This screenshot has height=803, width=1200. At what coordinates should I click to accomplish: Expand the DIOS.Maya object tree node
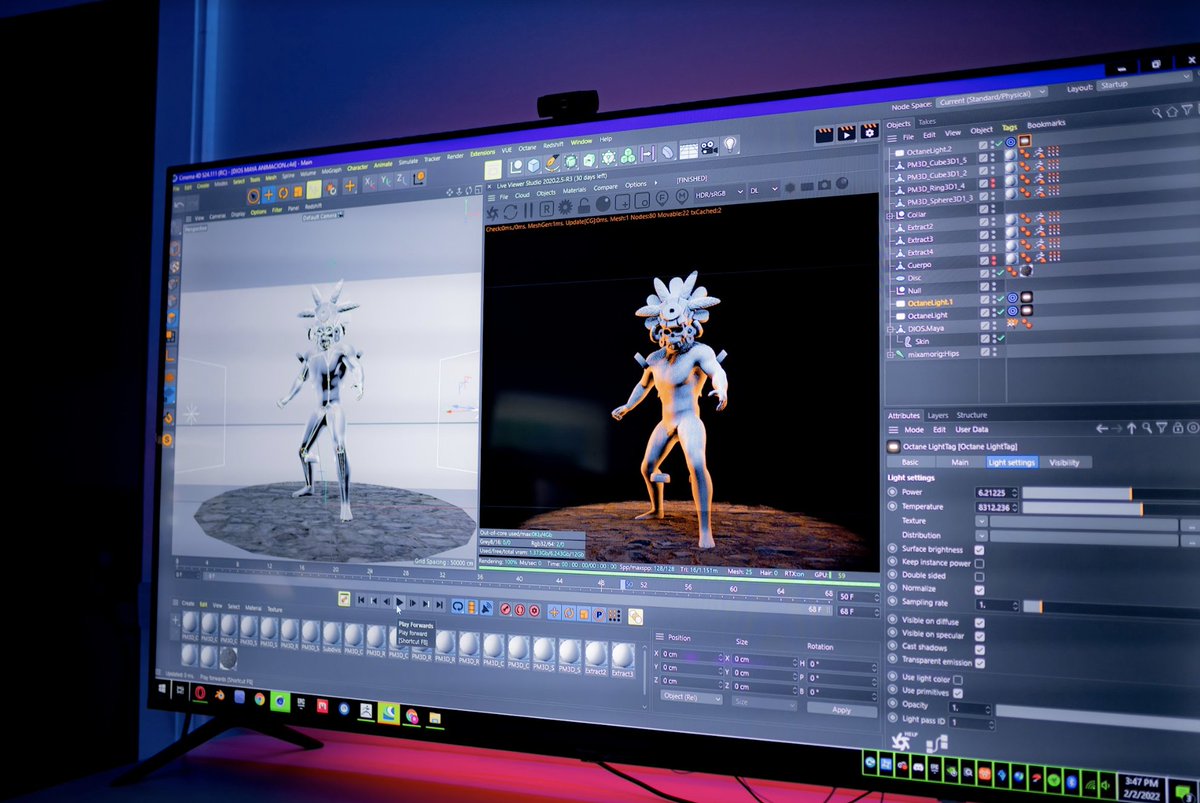point(889,328)
